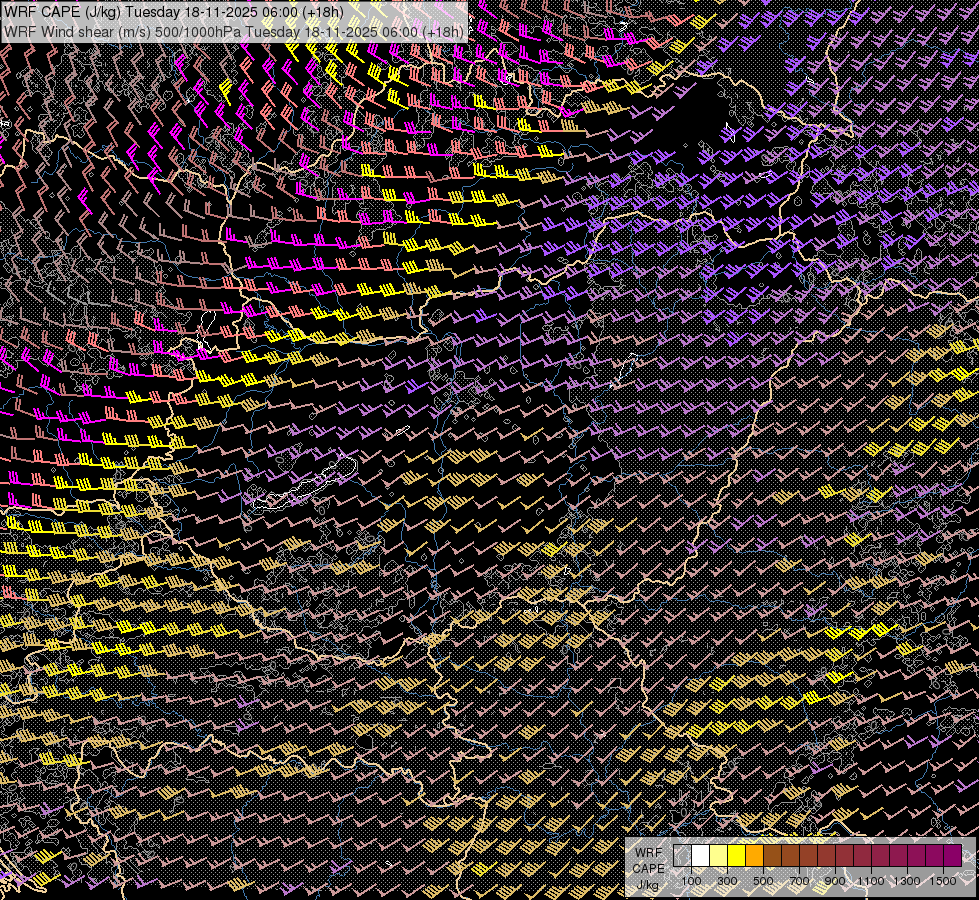Click the transparent leftmost legend swatch

[682, 856]
